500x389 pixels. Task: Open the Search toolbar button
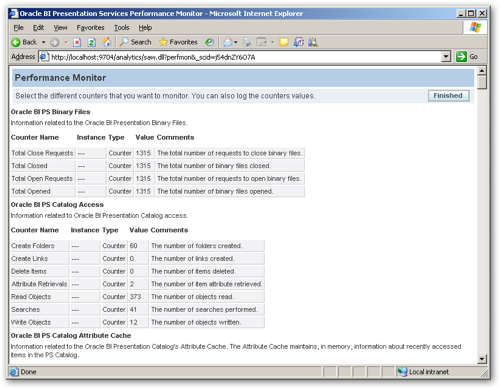[x=135, y=42]
